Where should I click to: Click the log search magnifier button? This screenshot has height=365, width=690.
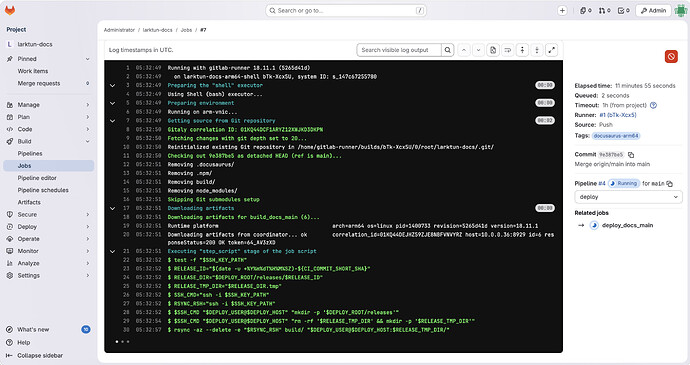click(448, 50)
